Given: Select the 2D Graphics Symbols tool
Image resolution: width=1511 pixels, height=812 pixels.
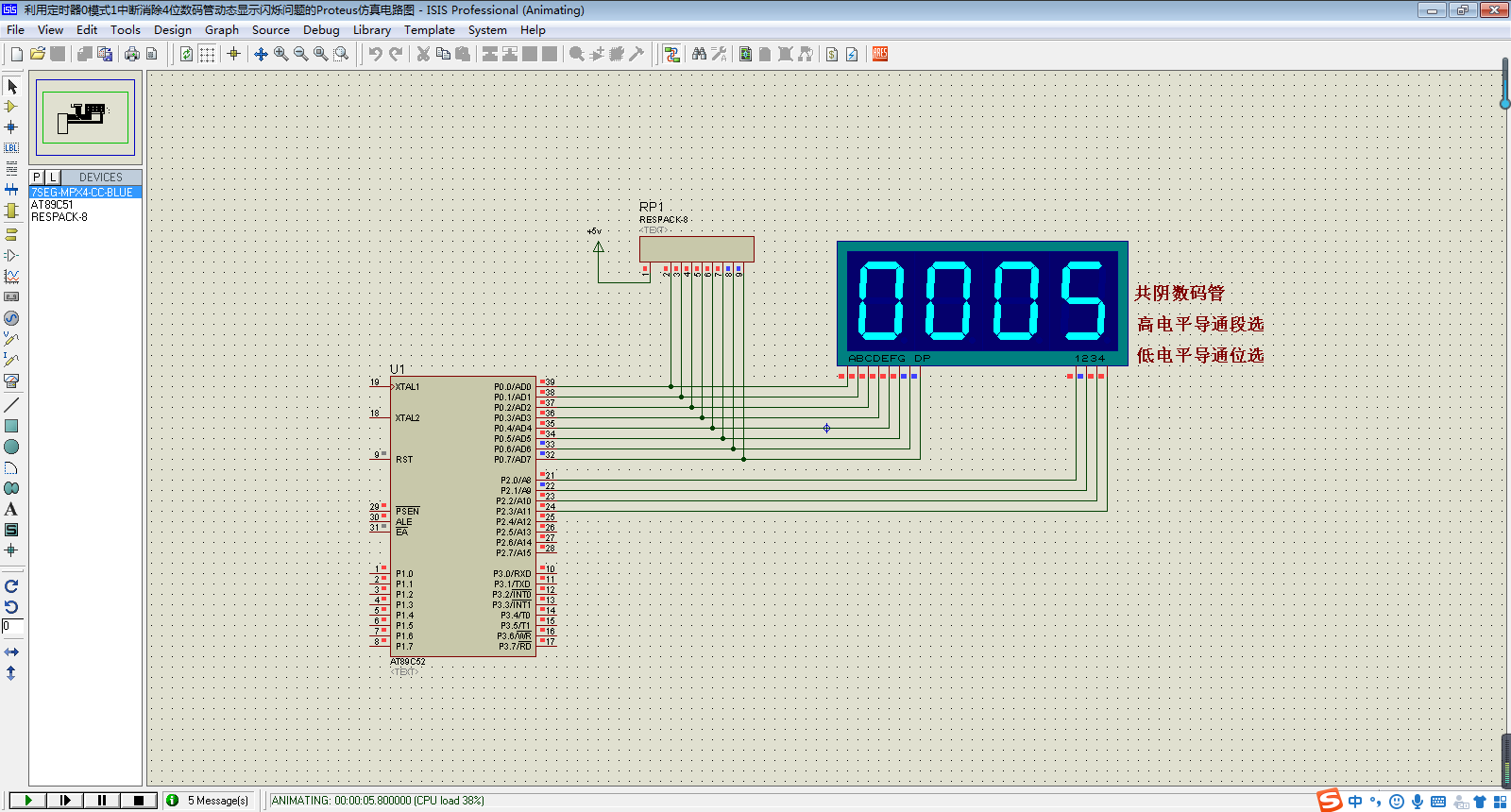Looking at the screenshot, I should coord(11,530).
